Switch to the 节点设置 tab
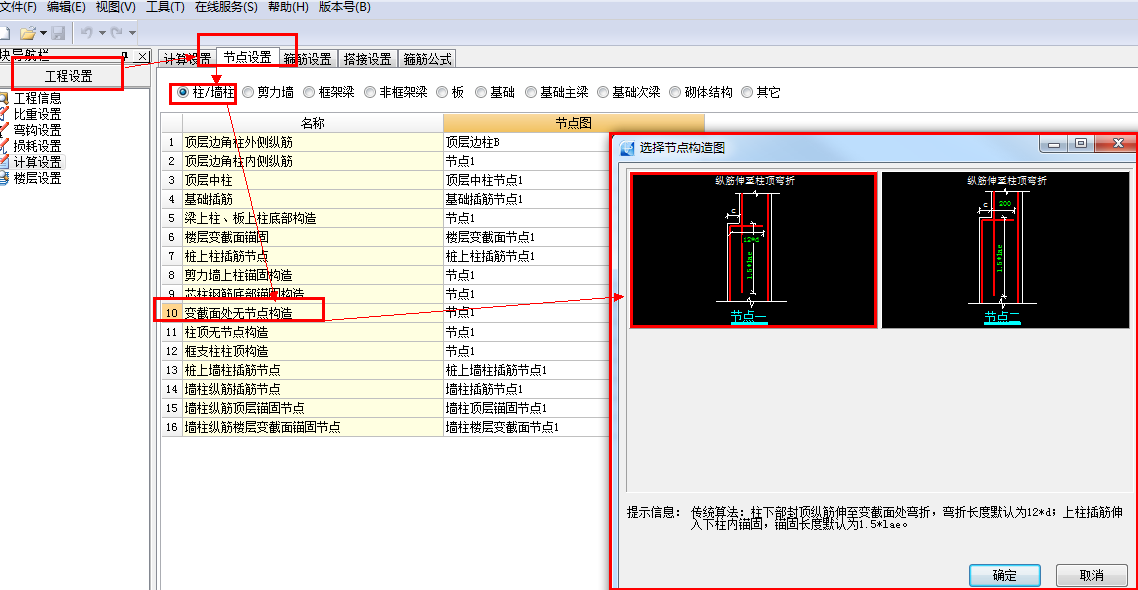This screenshot has height=590, width=1138. 247,57
